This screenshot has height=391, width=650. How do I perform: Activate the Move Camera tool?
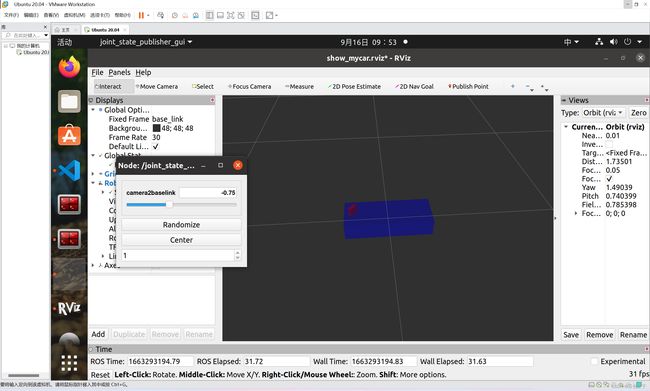click(x=157, y=87)
